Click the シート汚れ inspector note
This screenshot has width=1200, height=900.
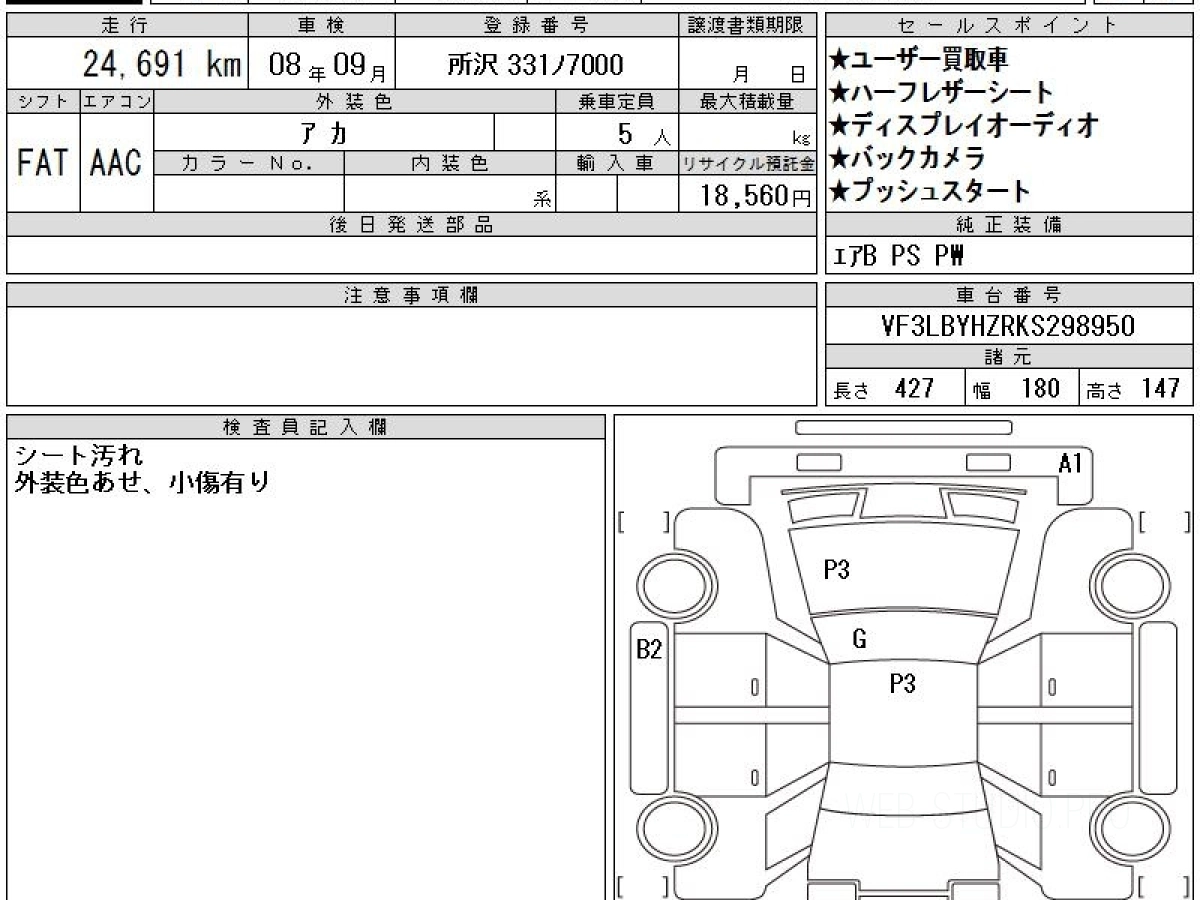pos(79,456)
